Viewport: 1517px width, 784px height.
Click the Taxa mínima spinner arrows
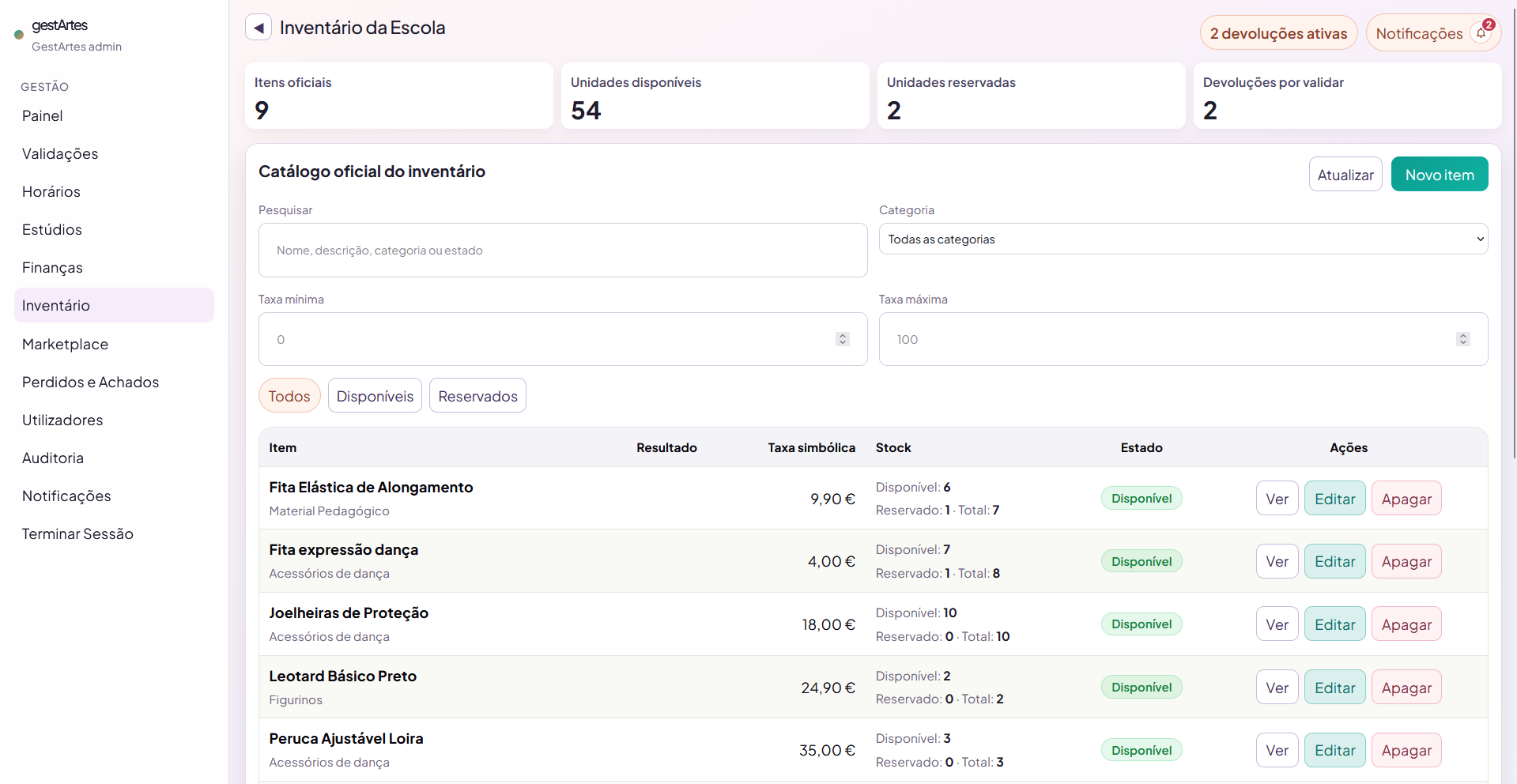point(843,339)
